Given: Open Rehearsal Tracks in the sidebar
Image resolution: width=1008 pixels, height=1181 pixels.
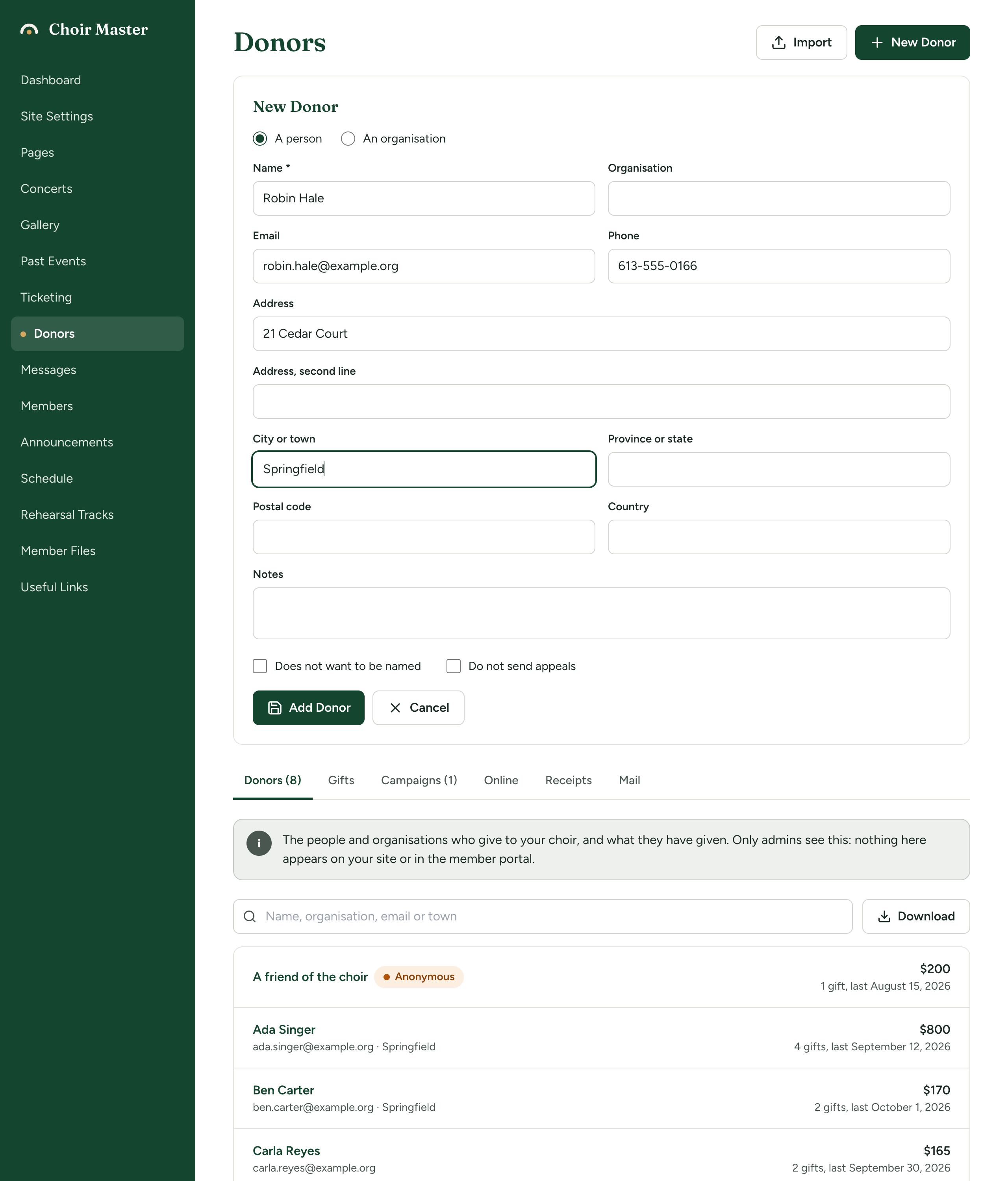Looking at the screenshot, I should point(98,515).
